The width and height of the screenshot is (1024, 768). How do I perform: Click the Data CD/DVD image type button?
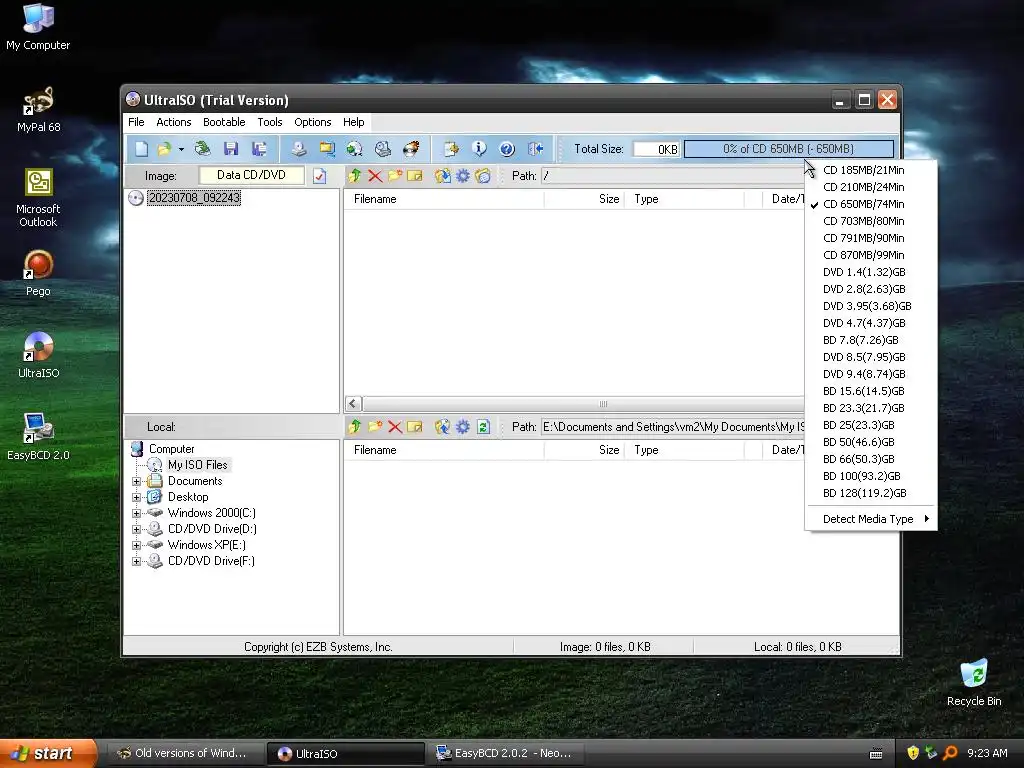point(251,175)
